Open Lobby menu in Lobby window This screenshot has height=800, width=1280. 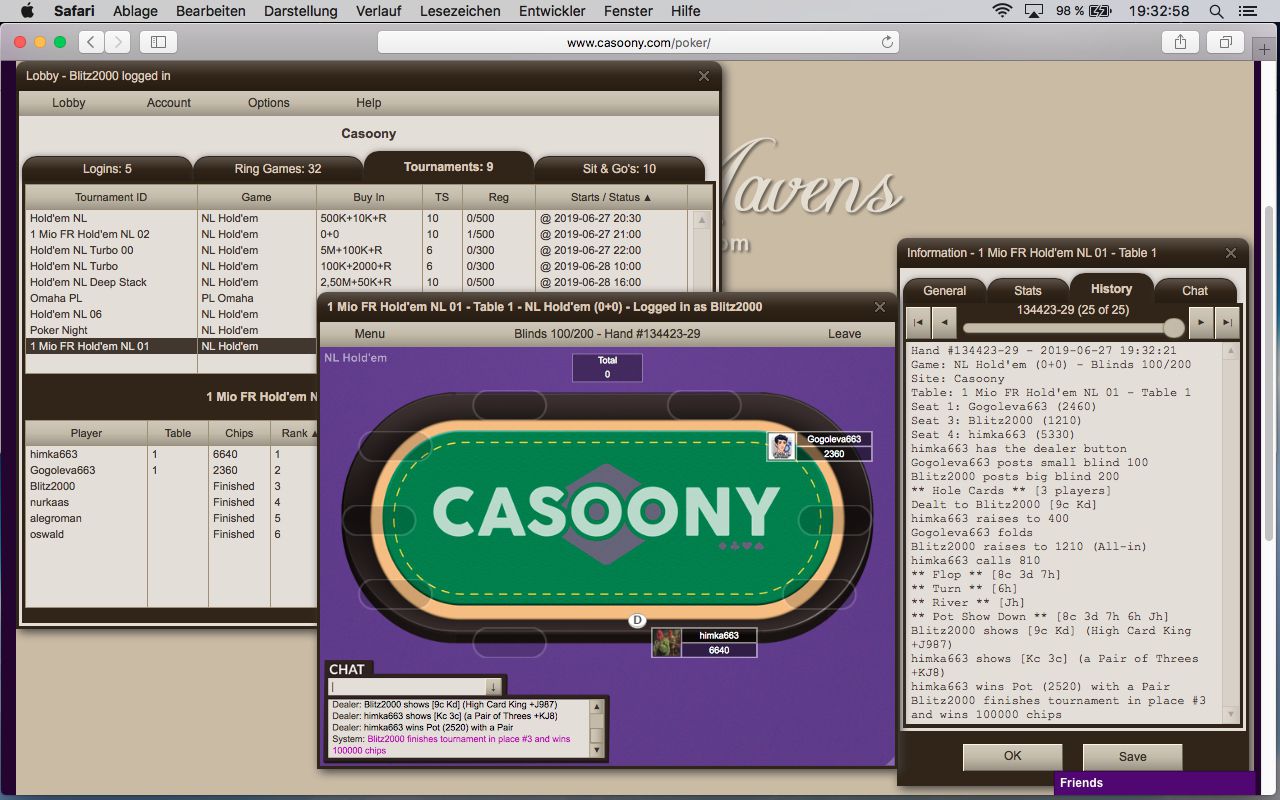point(69,103)
